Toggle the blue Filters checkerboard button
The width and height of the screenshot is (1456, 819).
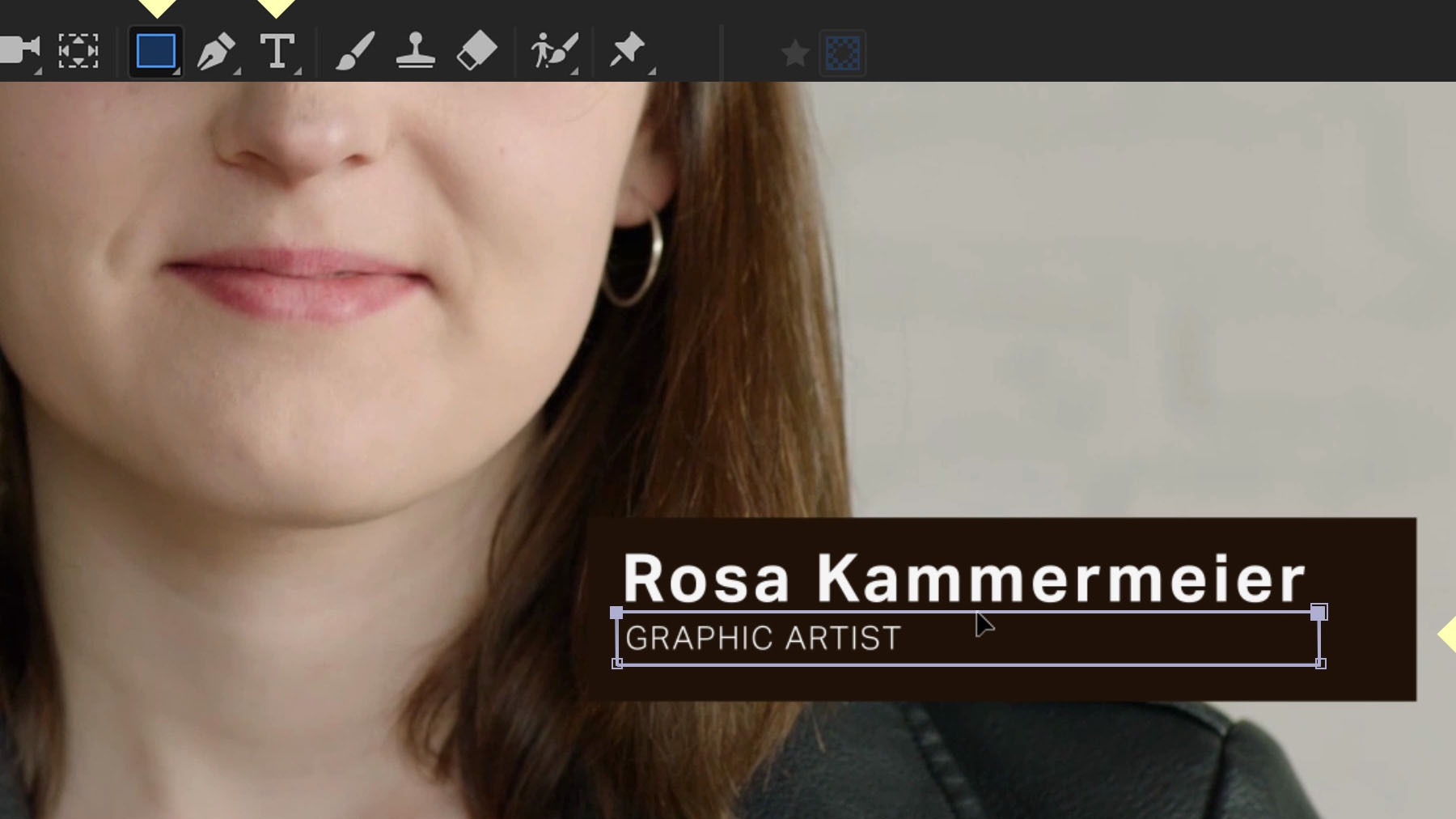point(842,52)
